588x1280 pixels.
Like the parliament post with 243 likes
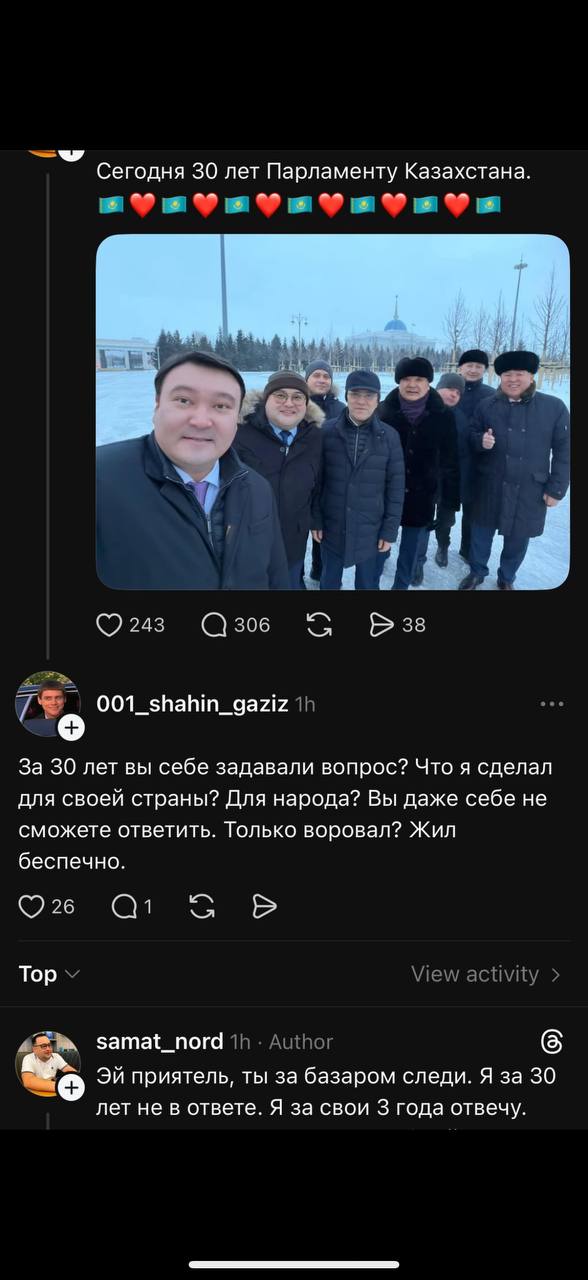(x=109, y=625)
